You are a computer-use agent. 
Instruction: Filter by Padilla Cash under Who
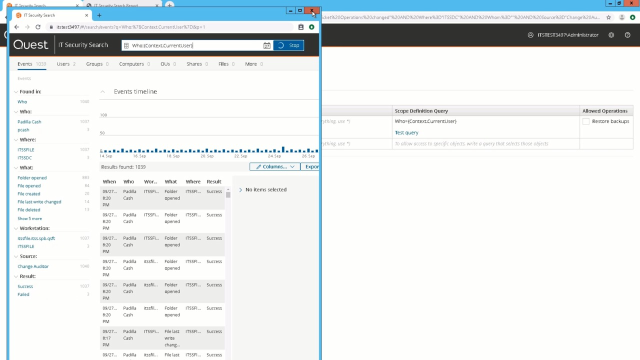[x=29, y=122]
